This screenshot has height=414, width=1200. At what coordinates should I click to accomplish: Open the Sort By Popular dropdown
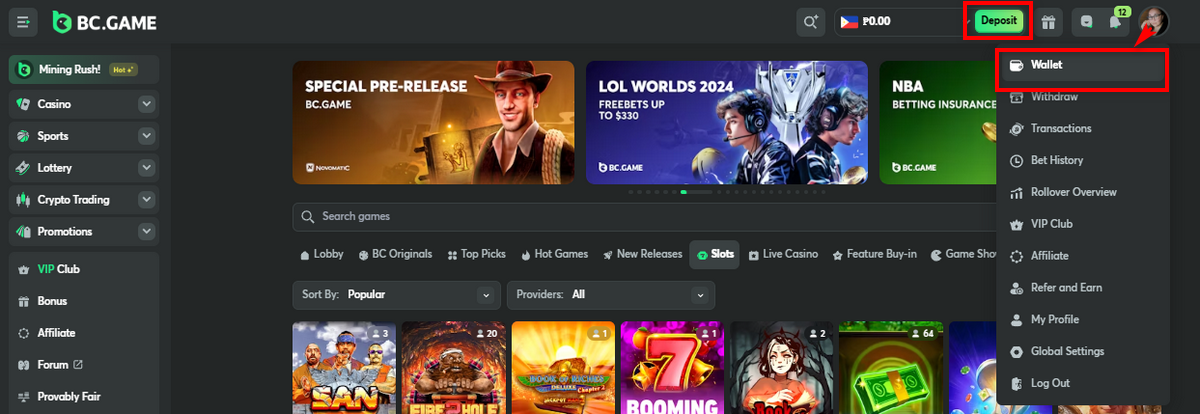tap(396, 295)
